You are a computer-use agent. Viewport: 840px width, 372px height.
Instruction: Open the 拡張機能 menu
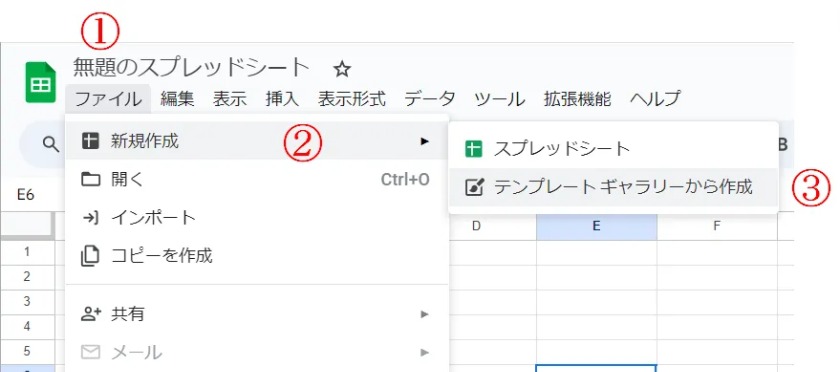click(x=578, y=99)
